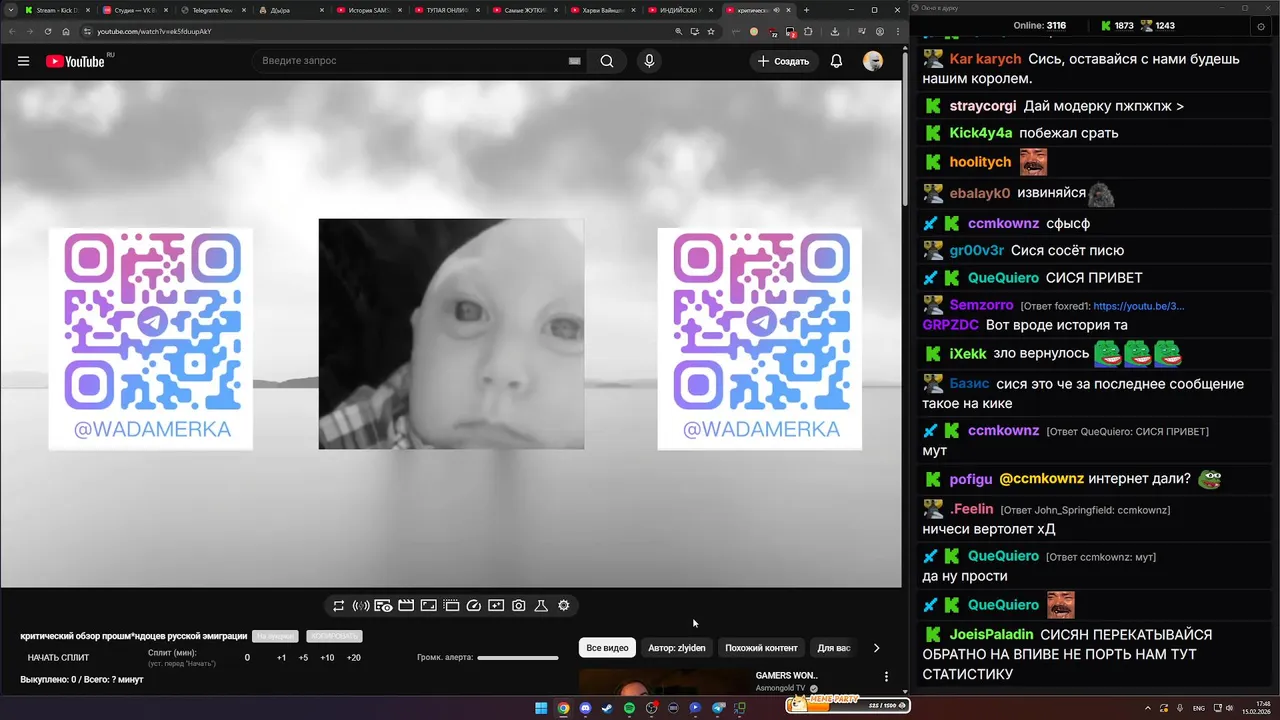The width and height of the screenshot is (1280, 720).
Task: Open Spotify from the taskbar
Action: 629,708
